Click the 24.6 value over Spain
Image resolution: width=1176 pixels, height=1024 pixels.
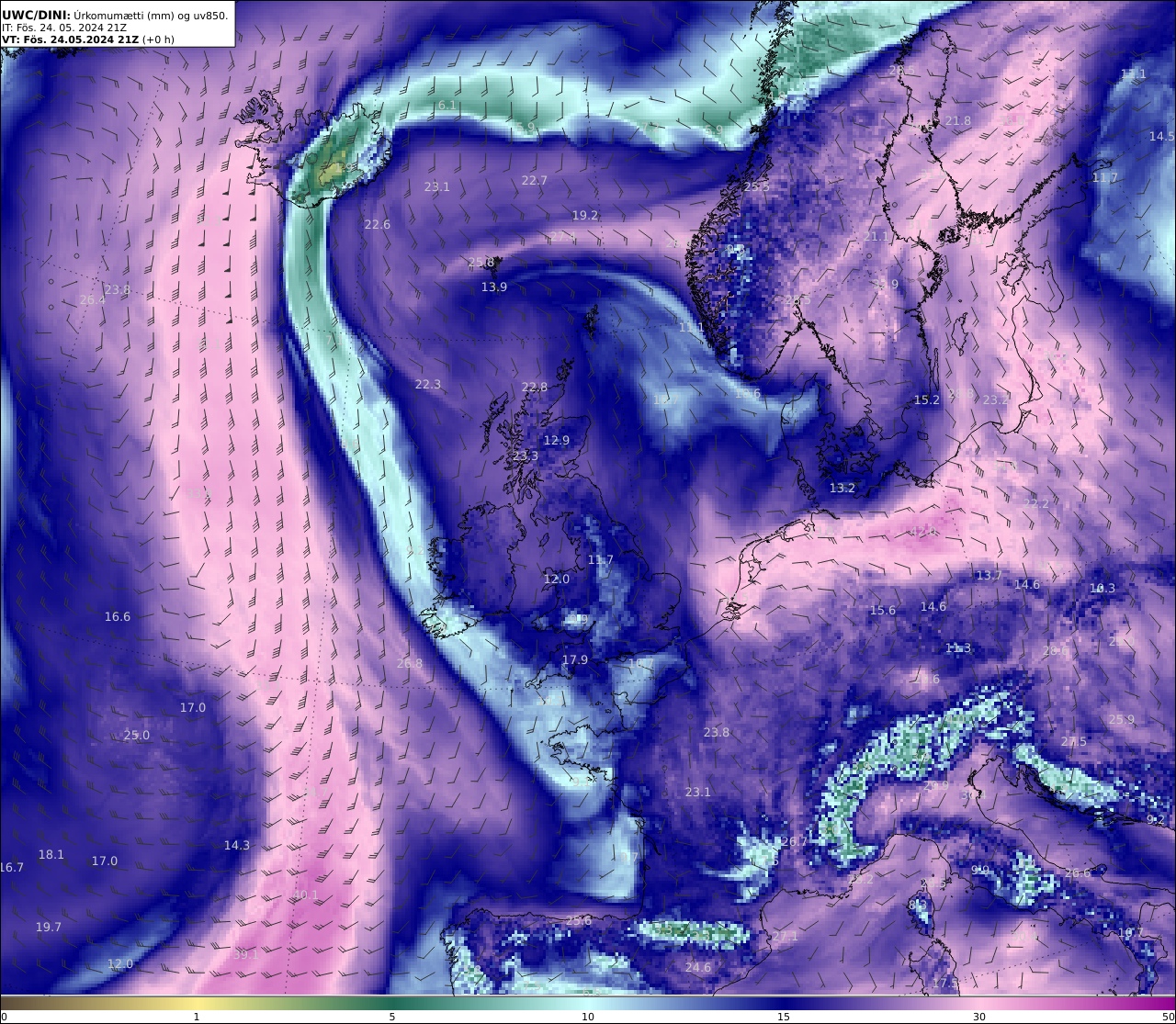pos(697,968)
